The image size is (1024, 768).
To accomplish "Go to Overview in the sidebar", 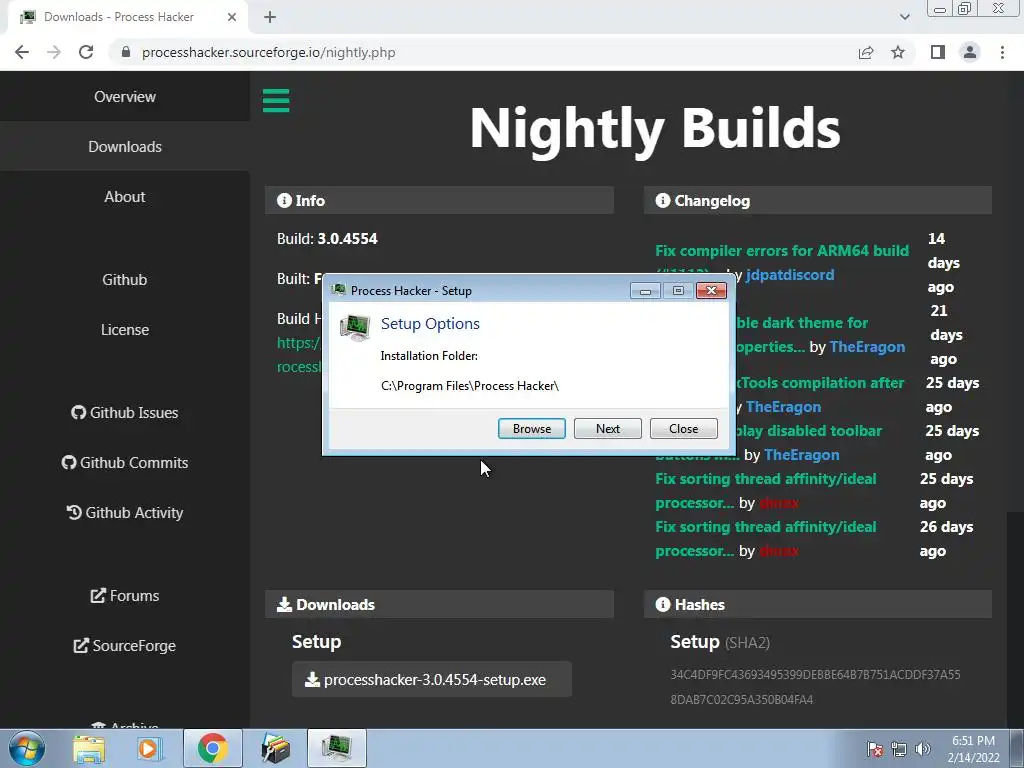I will coord(125,97).
